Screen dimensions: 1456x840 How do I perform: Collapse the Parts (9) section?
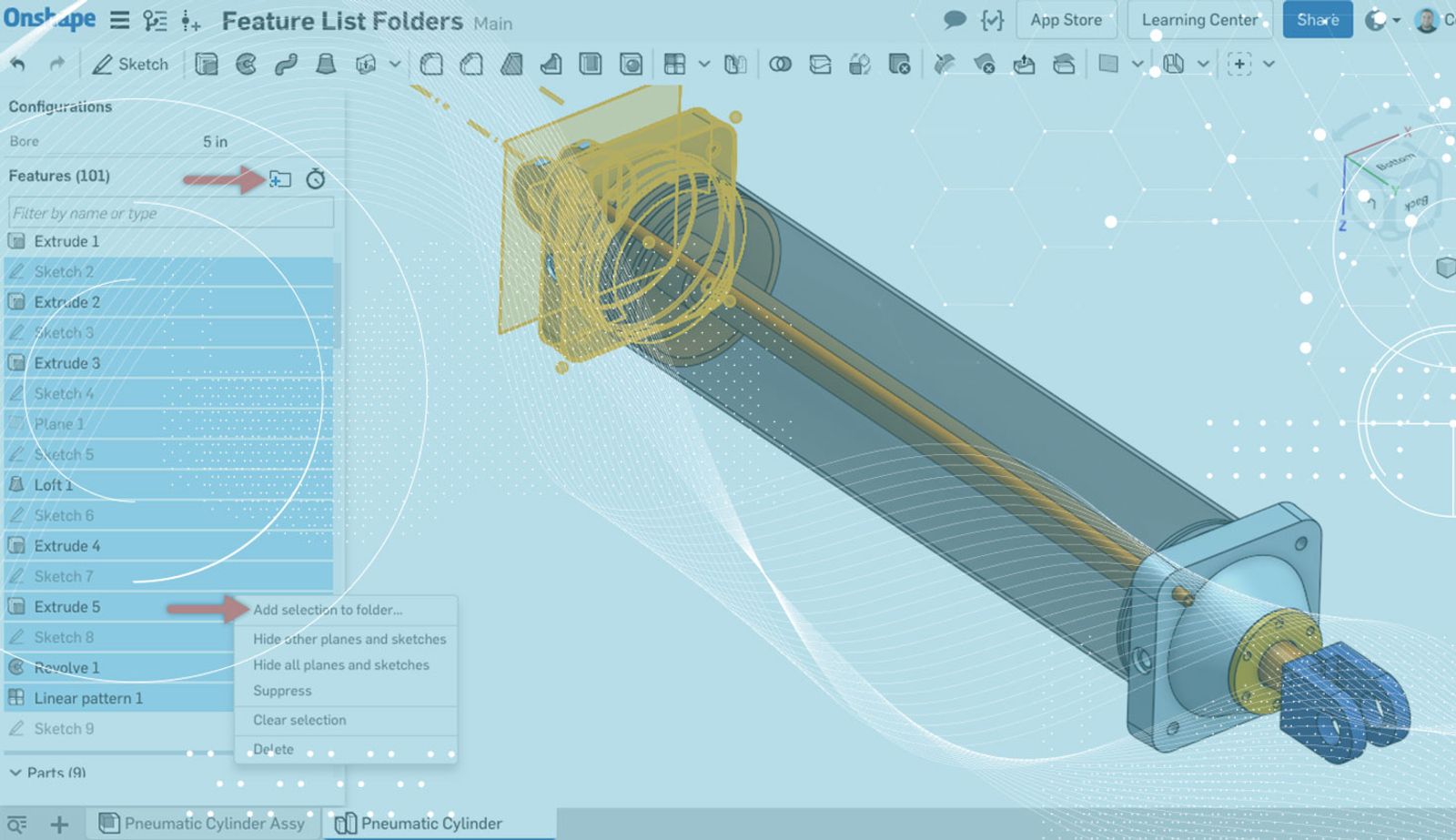pos(15,773)
